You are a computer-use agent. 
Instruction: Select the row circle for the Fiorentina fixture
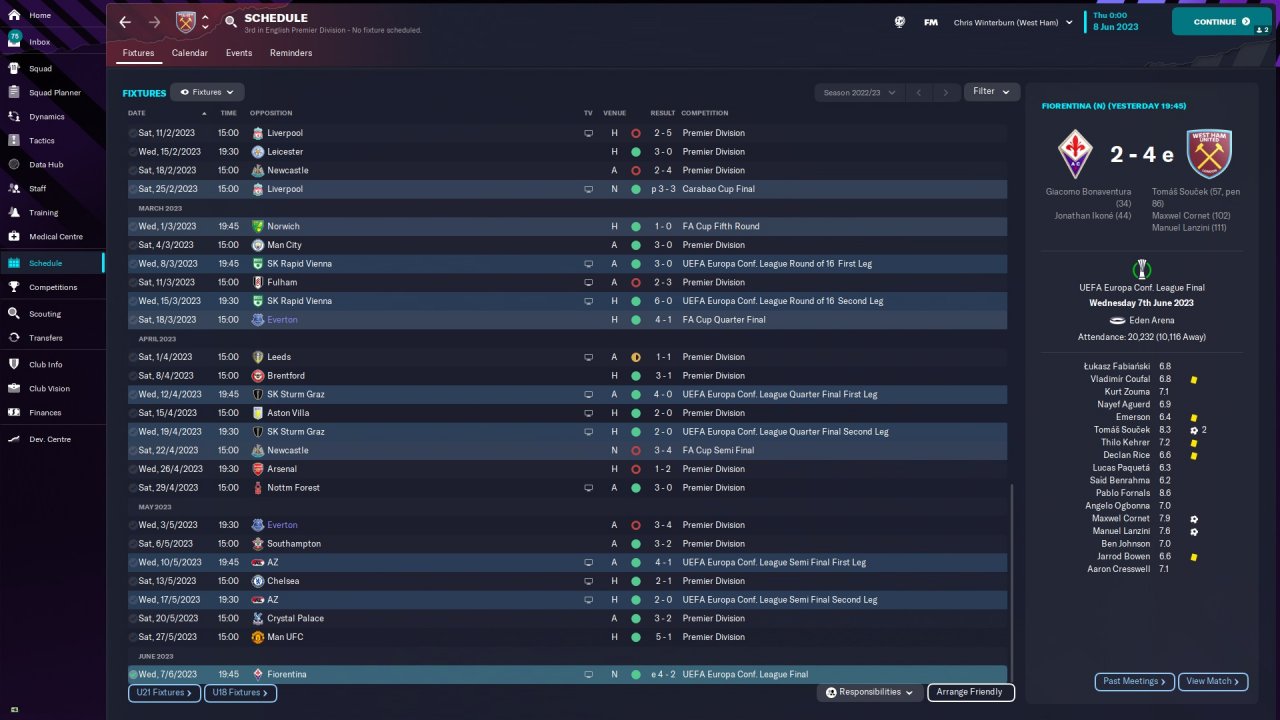coord(133,675)
